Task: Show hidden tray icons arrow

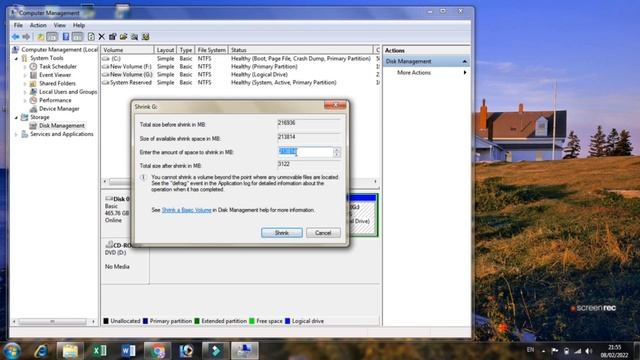Action: point(543,351)
